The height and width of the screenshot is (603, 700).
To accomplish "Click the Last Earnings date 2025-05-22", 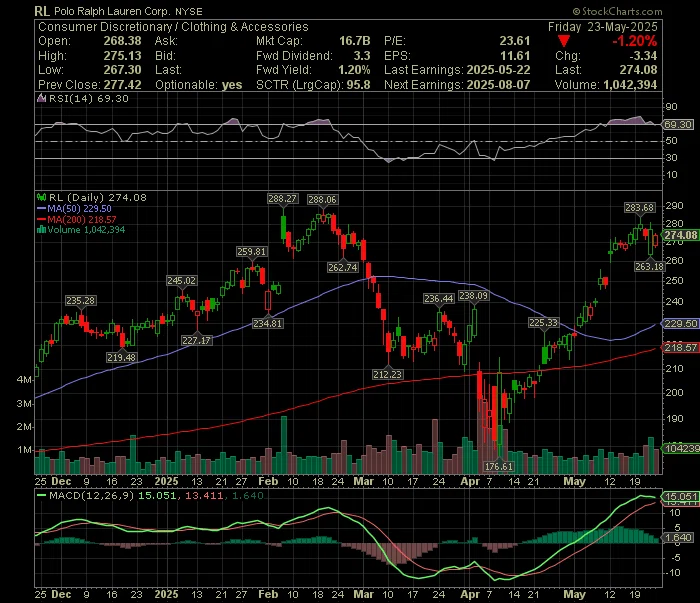I will coord(498,70).
